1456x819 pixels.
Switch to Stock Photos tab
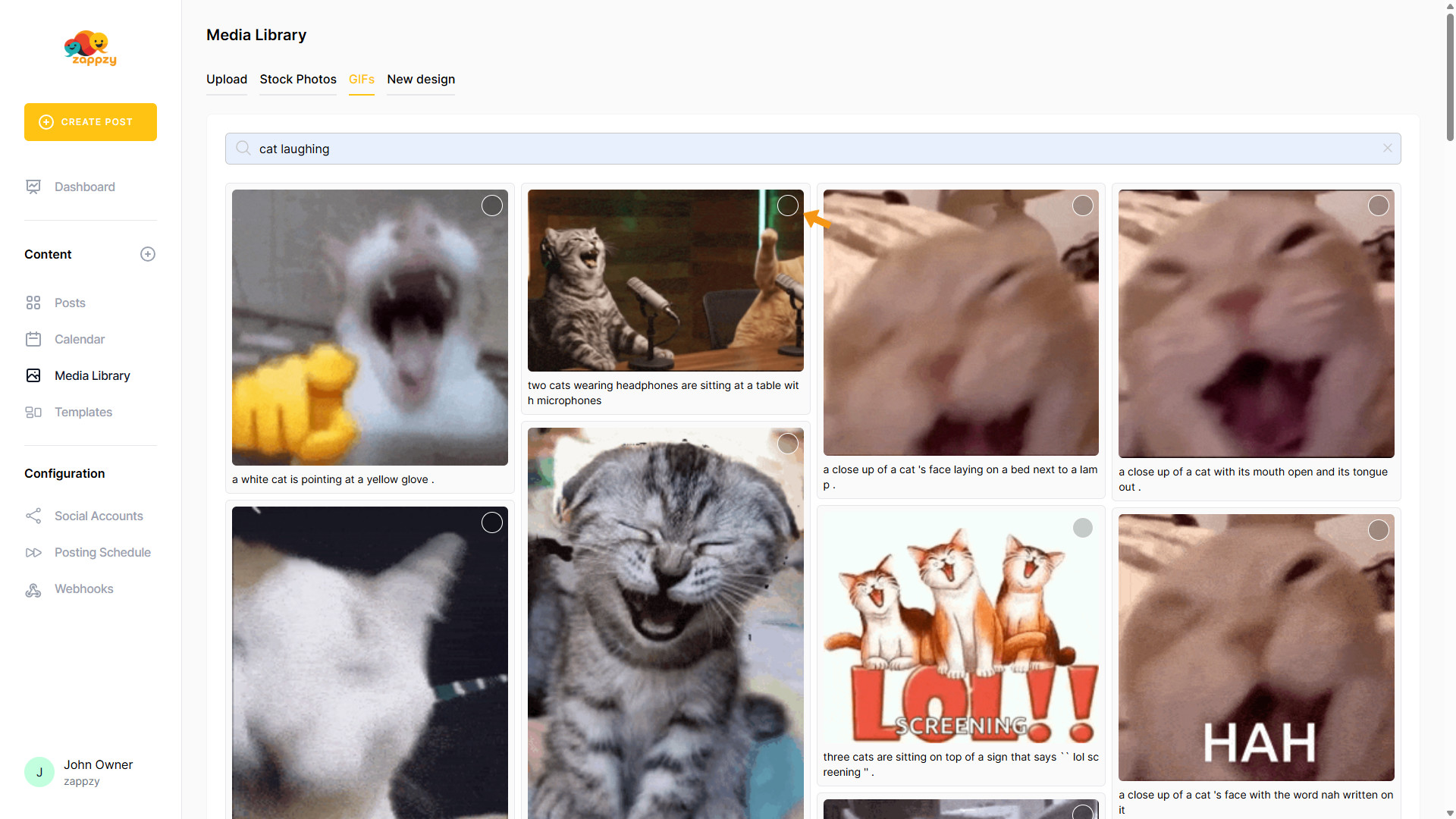point(297,80)
